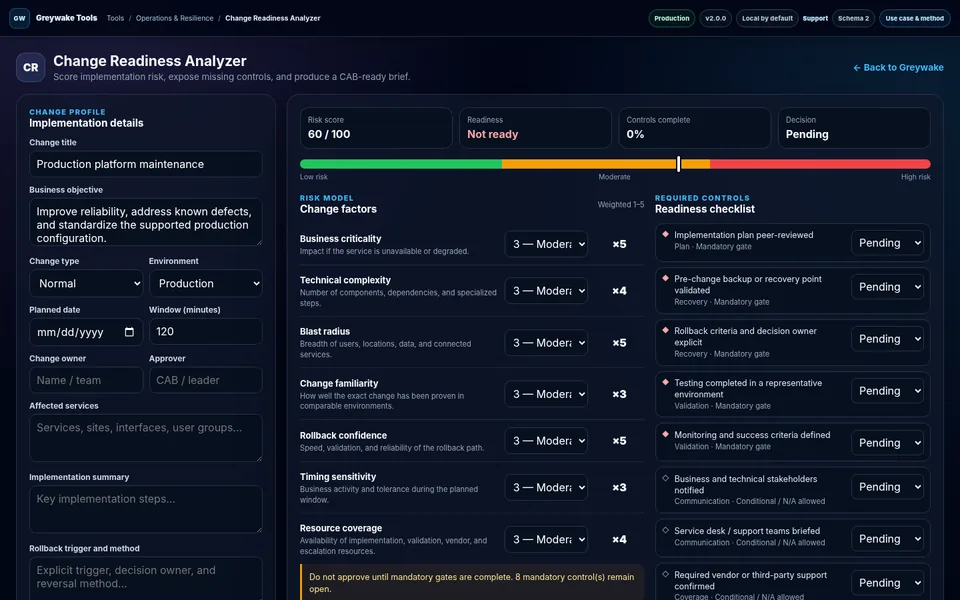Viewport: 960px width, 600px height.
Task: Open Blast radius rating dropdown
Action: tap(546, 343)
